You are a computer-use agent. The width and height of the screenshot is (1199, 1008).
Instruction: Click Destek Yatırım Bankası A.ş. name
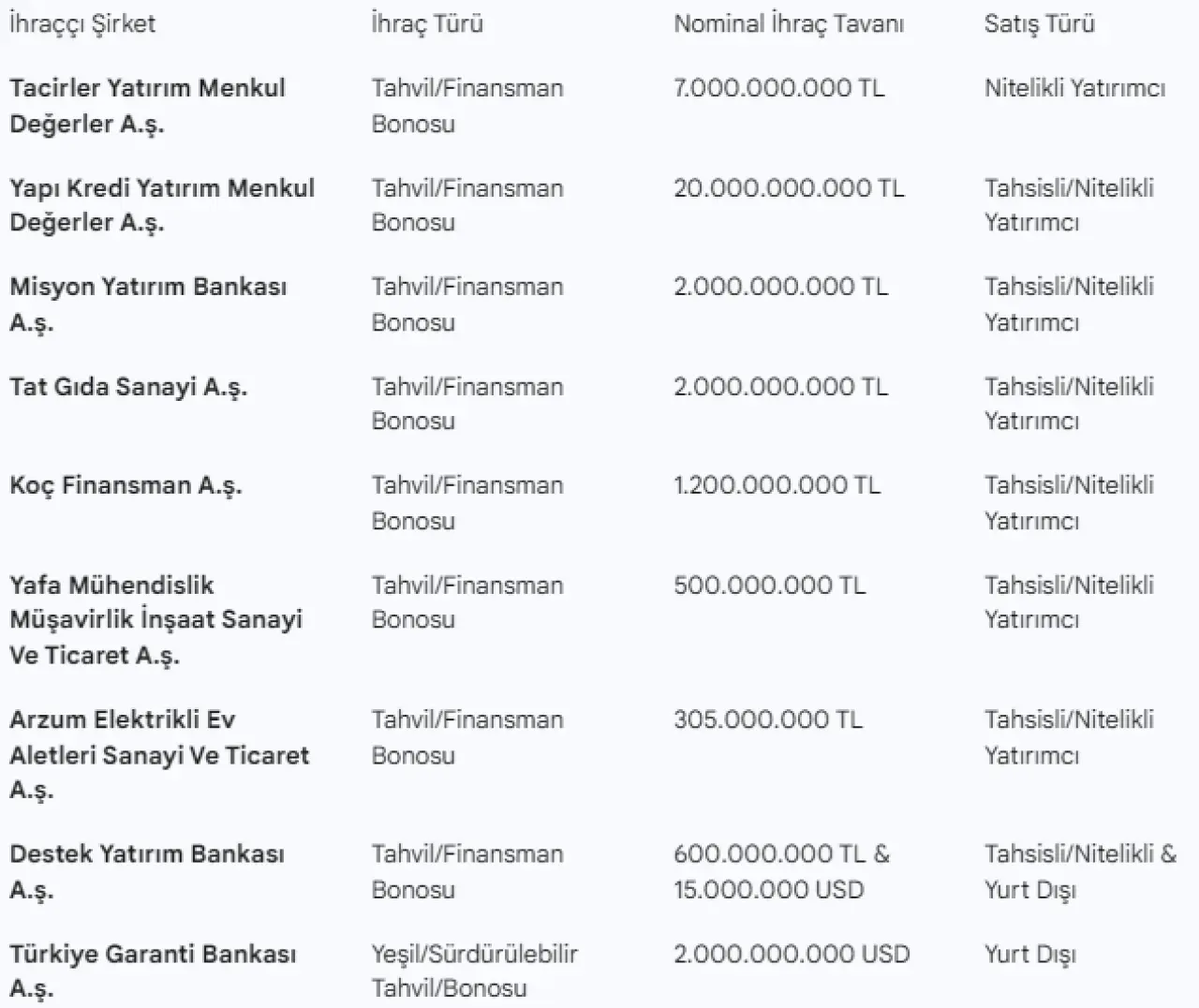coord(147,871)
